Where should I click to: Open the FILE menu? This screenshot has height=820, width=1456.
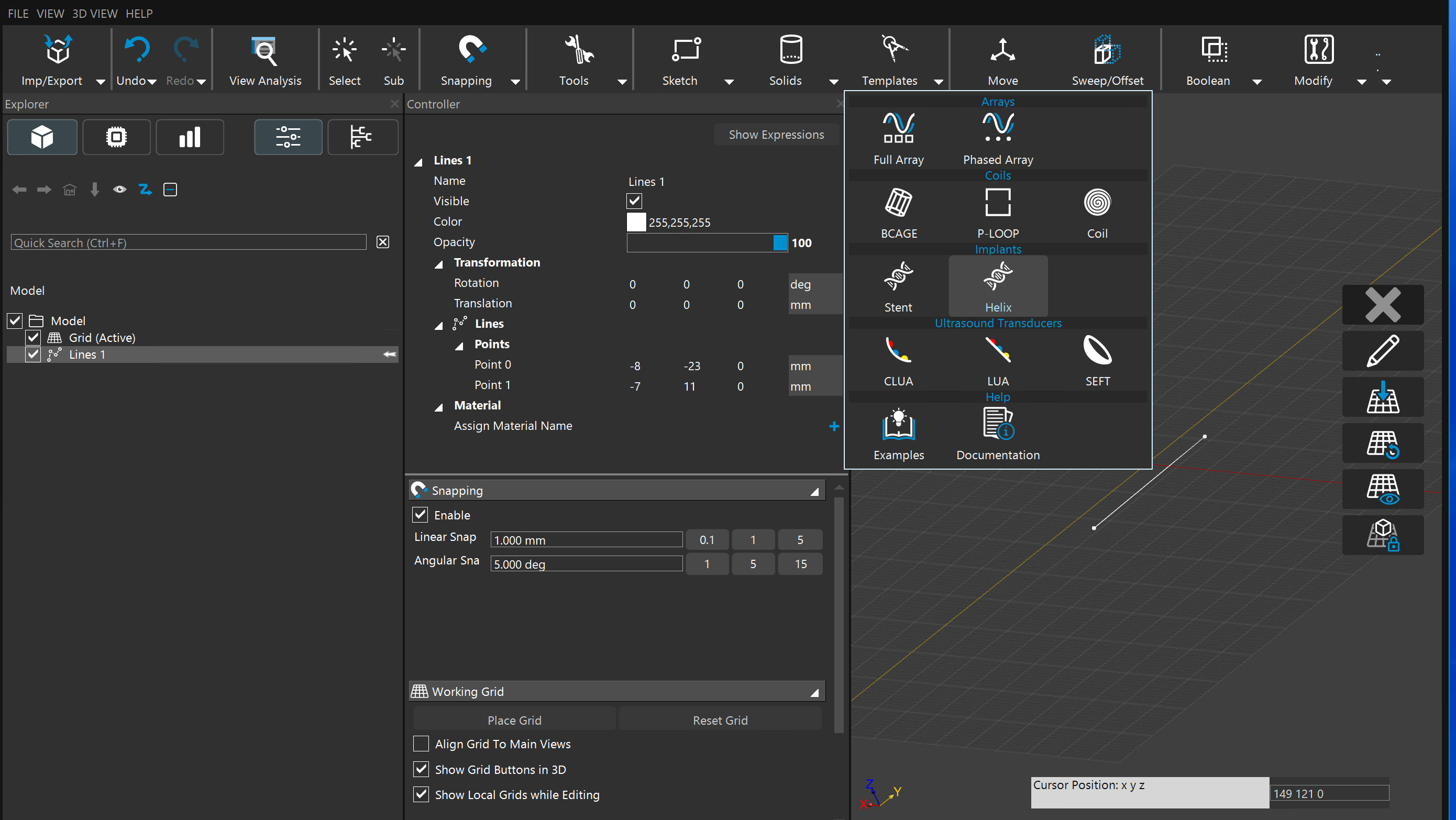coord(18,13)
